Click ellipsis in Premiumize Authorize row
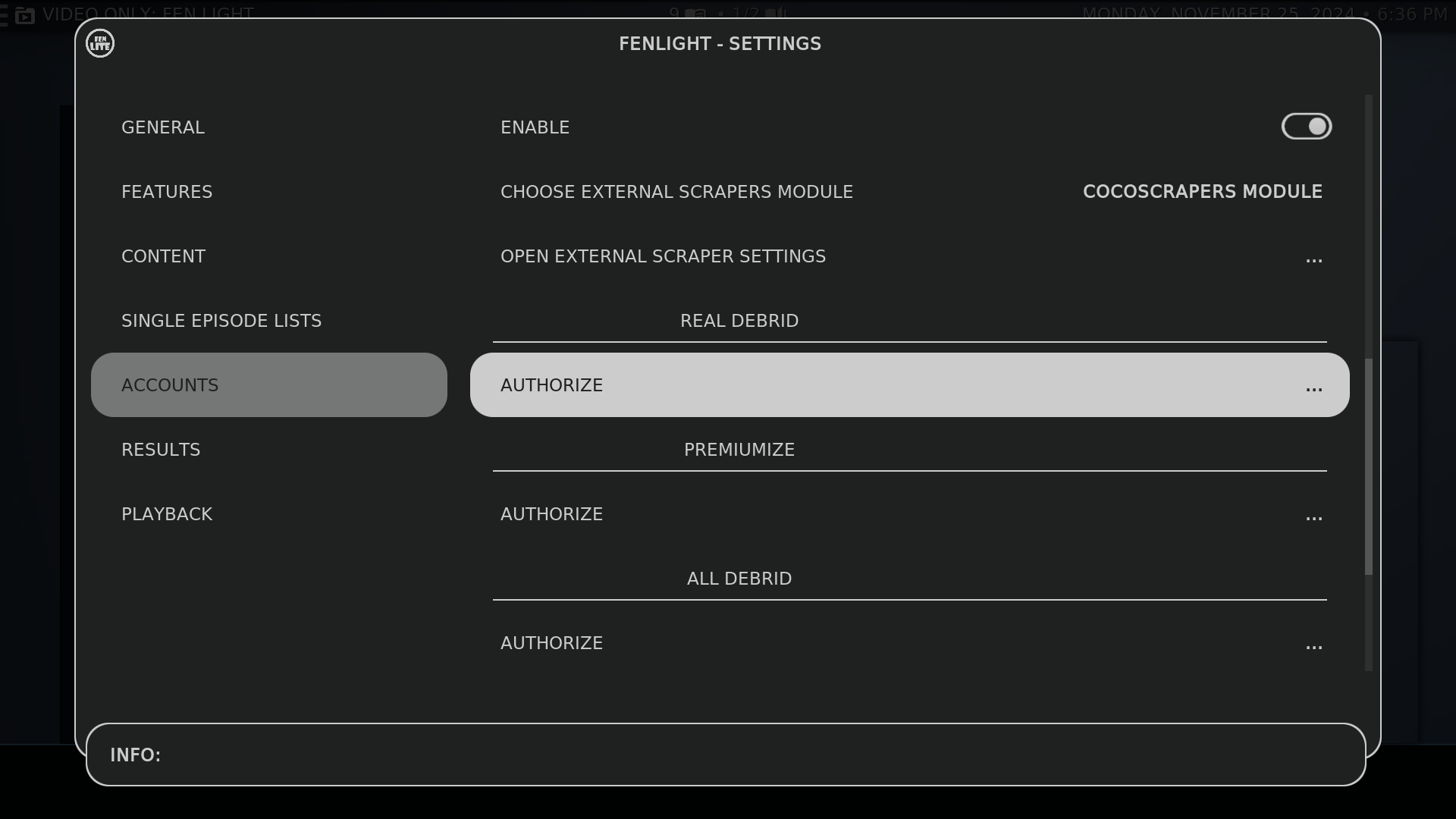 pos(1313,518)
